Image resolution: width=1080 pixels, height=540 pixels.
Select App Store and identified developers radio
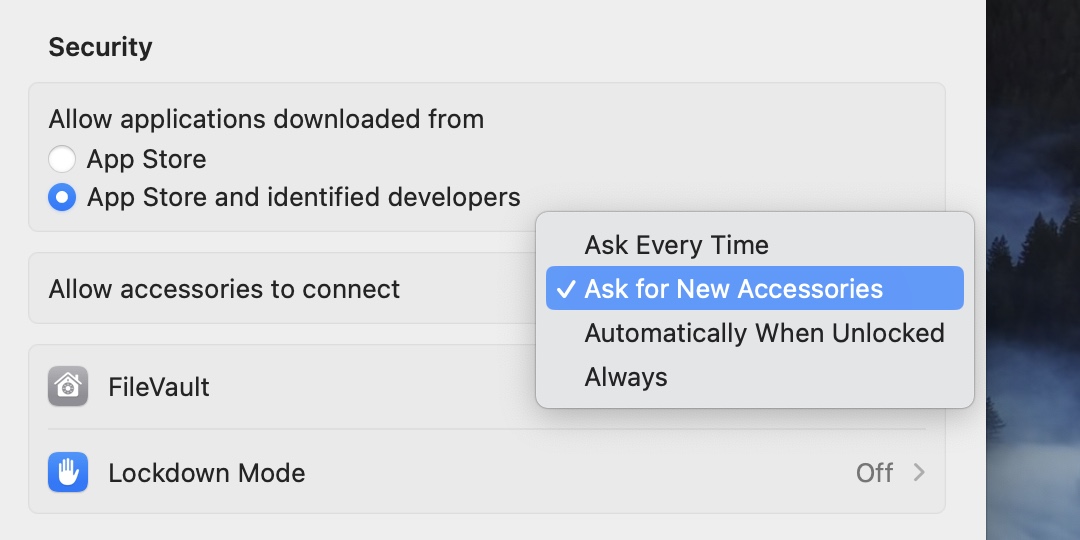pos(62,198)
